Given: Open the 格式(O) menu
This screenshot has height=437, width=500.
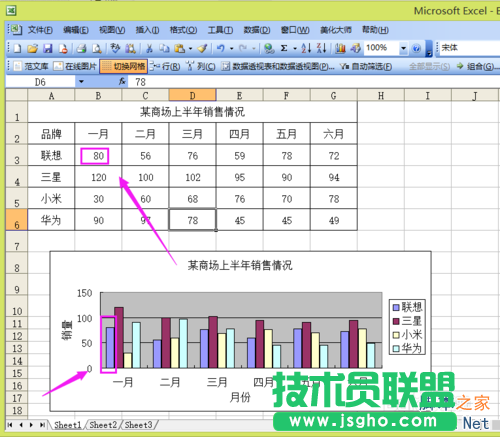Looking at the screenshot, I should point(183,30).
